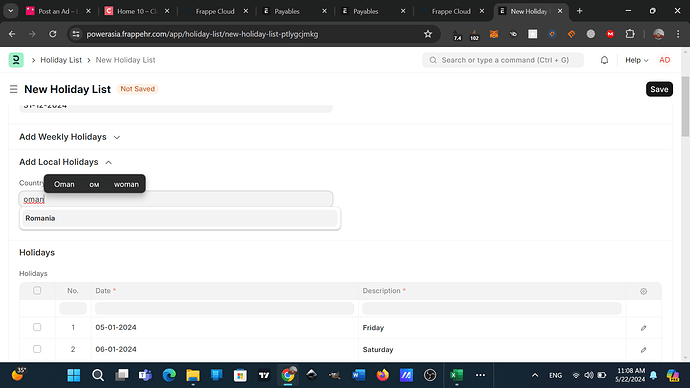Viewport: 690px width, 388px height.
Task: Open Microsoft Edge from the taskbar
Action: coord(169,375)
